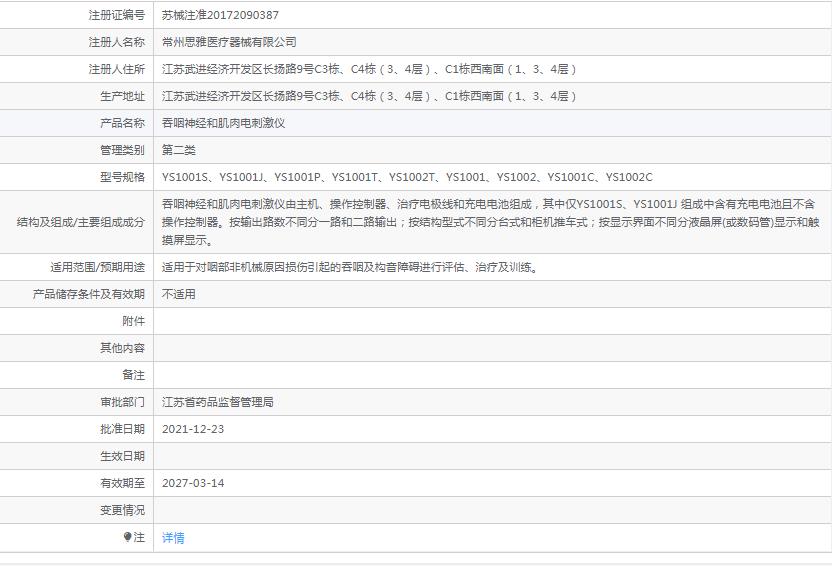
Task: Click the model list starting with YS1001S
Action: click(407, 177)
